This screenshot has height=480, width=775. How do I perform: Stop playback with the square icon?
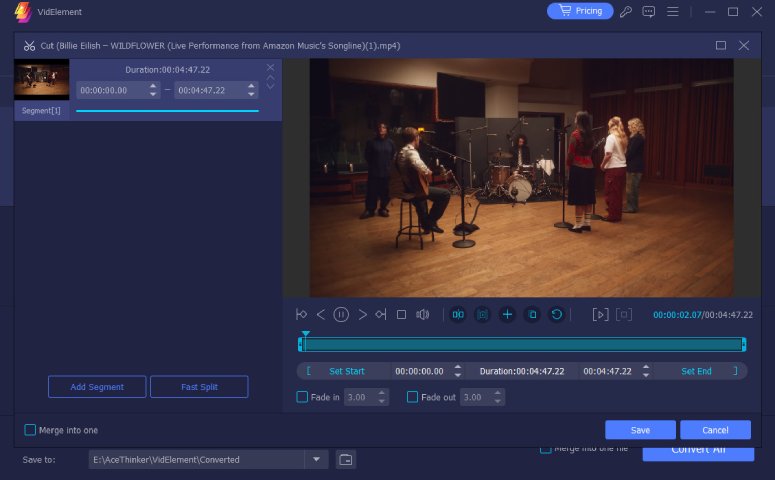tap(401, 314)
